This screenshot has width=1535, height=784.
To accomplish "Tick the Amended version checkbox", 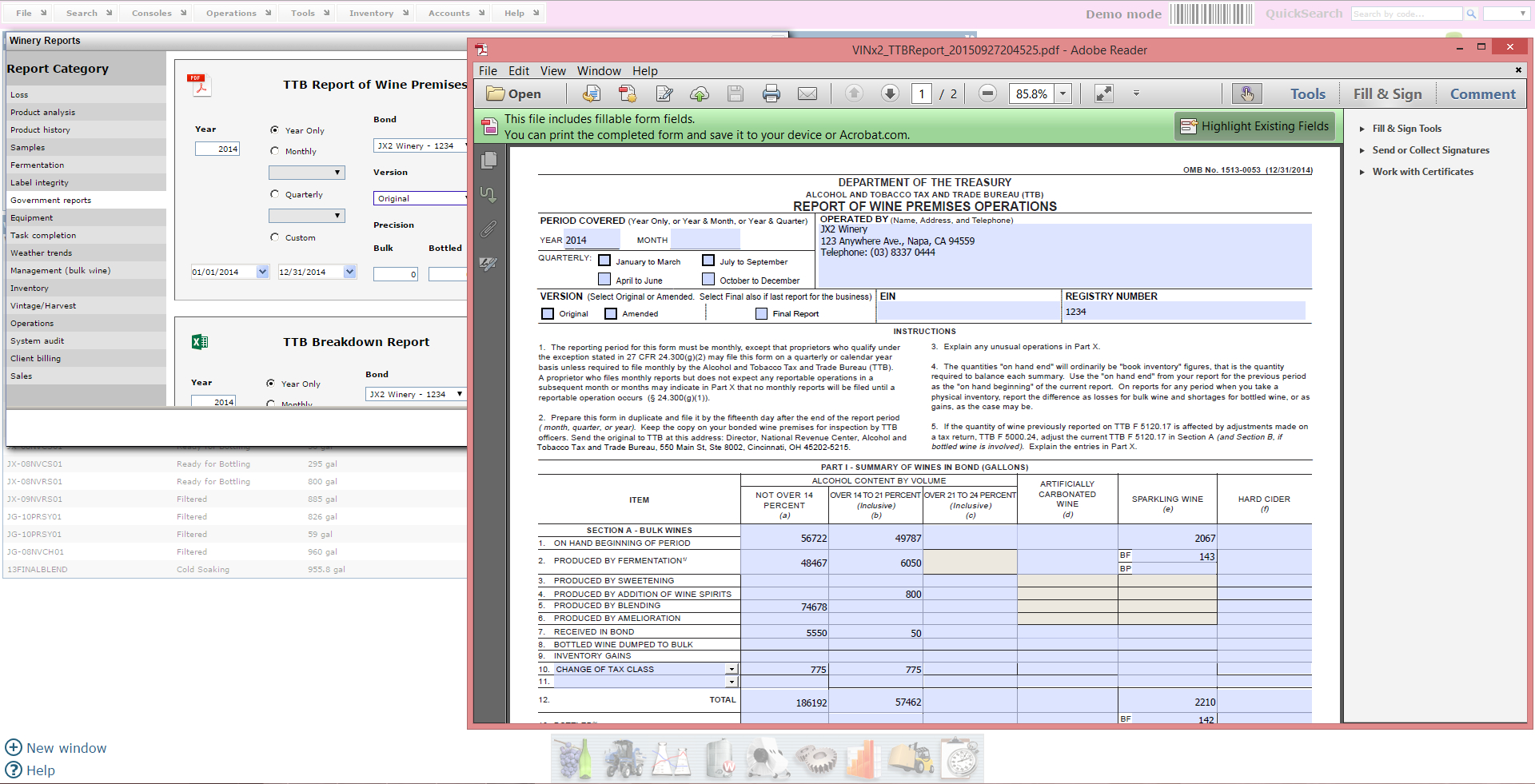I will click(611, 314).
